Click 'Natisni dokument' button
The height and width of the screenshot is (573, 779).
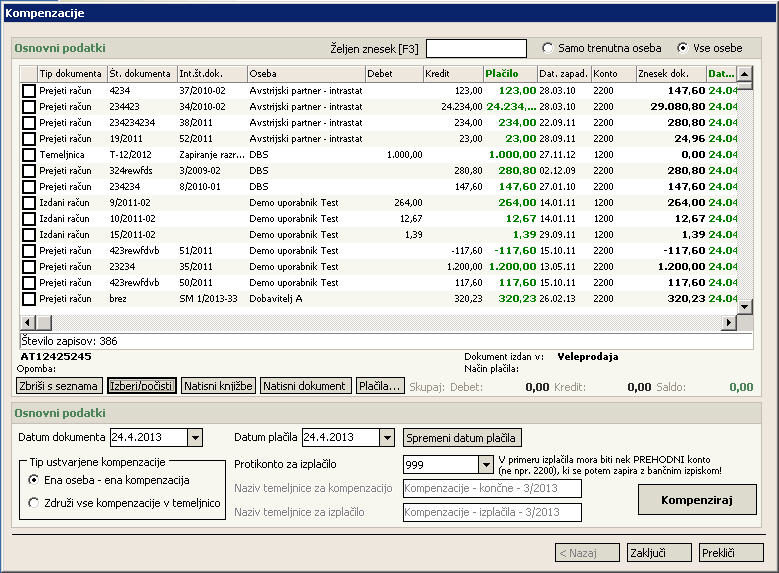(x=306, y=386)
